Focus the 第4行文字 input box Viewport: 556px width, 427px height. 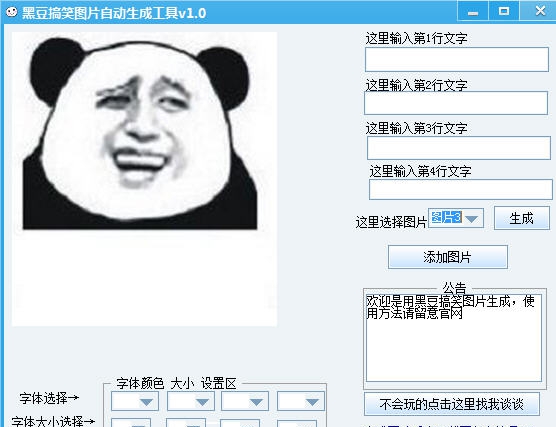[x=460, y=189]
